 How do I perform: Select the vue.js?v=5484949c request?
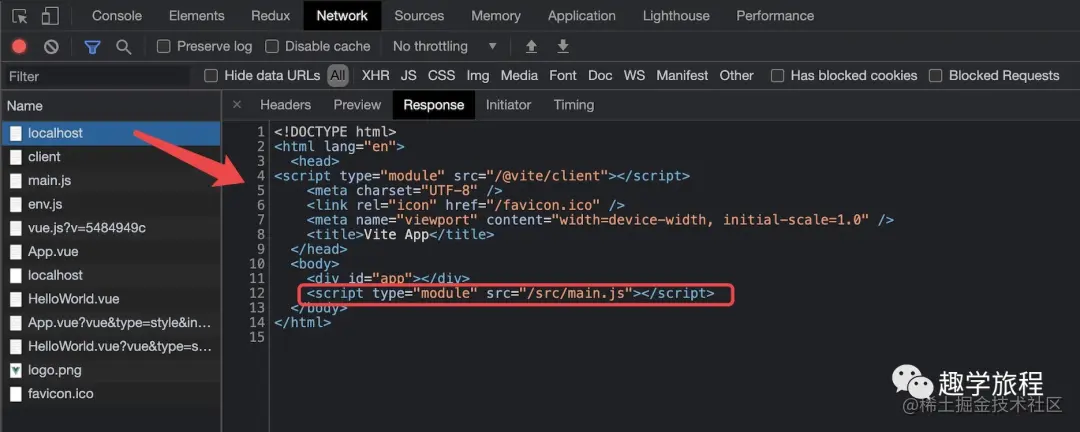[110, 228]
